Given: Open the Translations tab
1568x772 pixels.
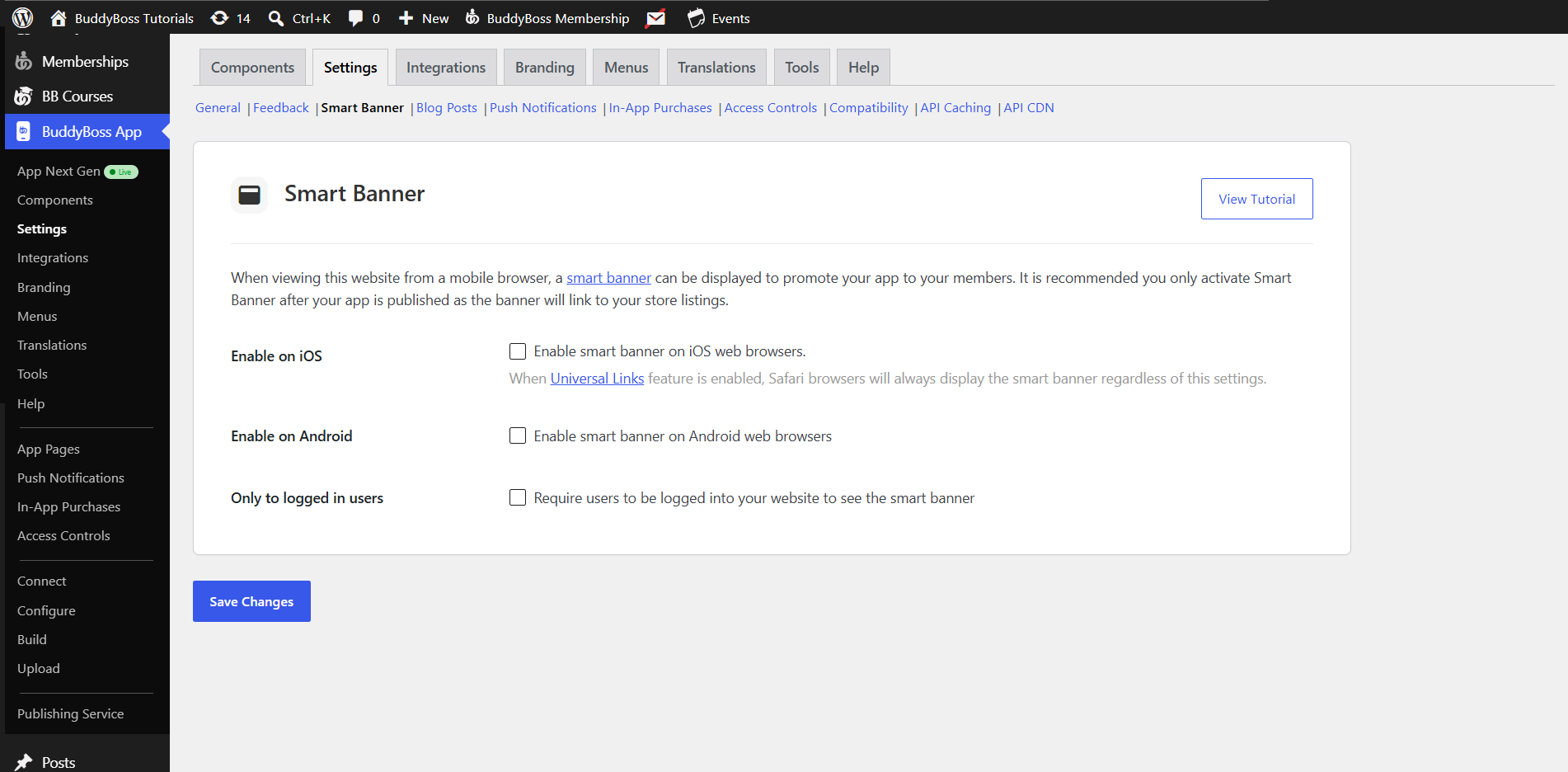Looking at the screenshot, I should tap(716, 68).
